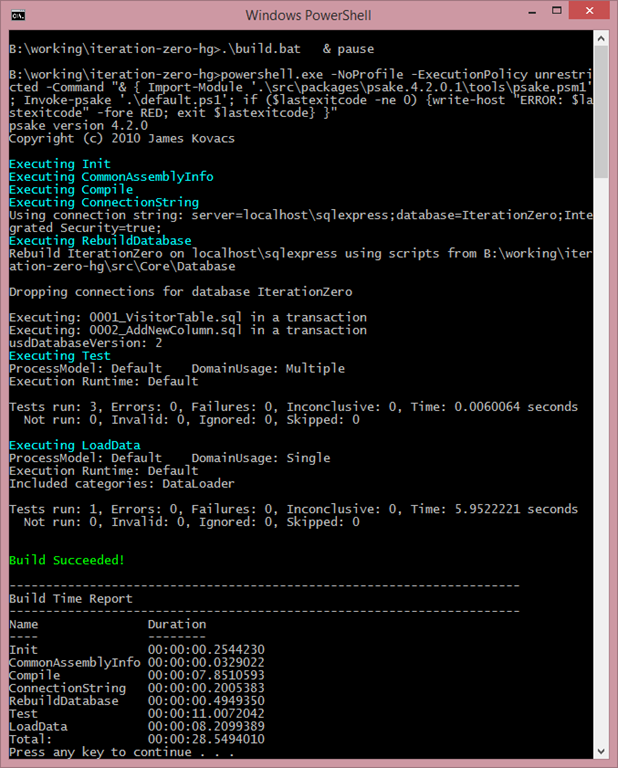This screenshot has width=618, height=768.
Task: Minimize the Windows PowerShell window
Action: click(x=533, y=12)
